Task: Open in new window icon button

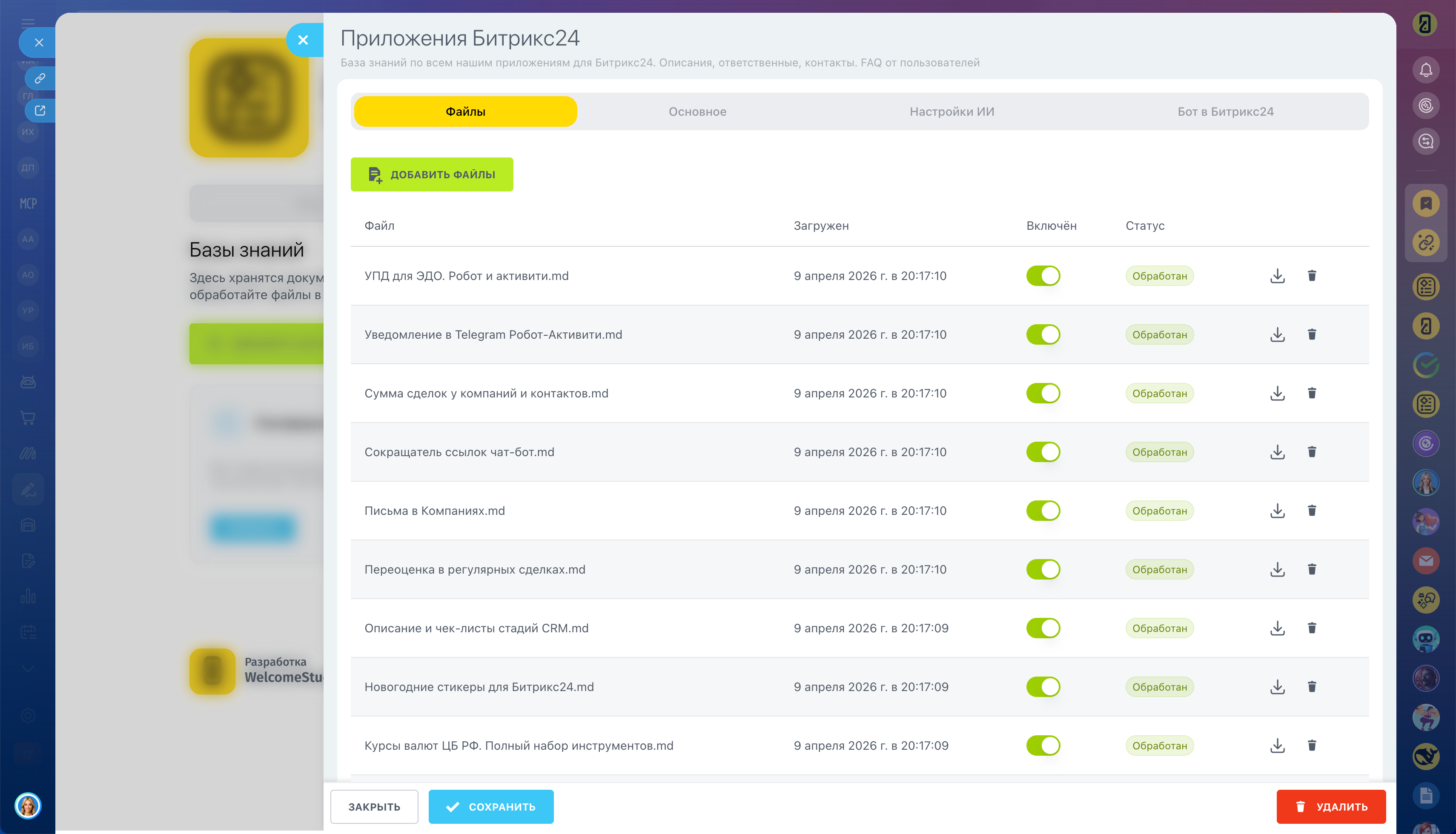Action: 40,111
